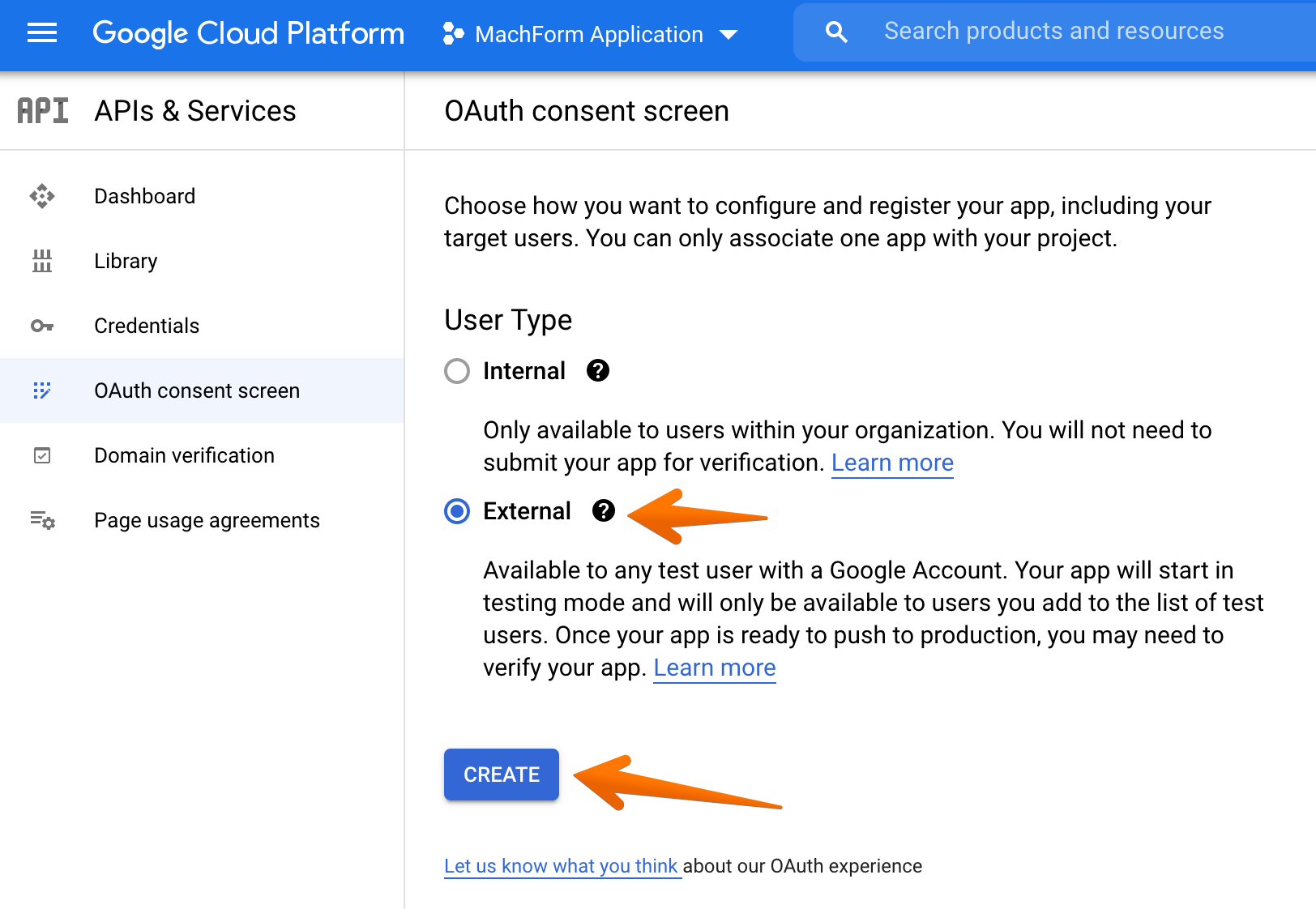
Task: Click the Domain verification checkbox icon
Action: (42, 455)
